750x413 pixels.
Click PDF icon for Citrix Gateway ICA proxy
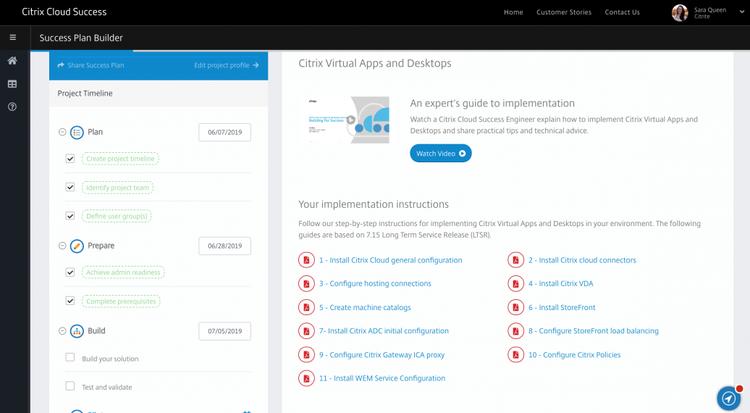pyautogui.click(x=307, y=355)
